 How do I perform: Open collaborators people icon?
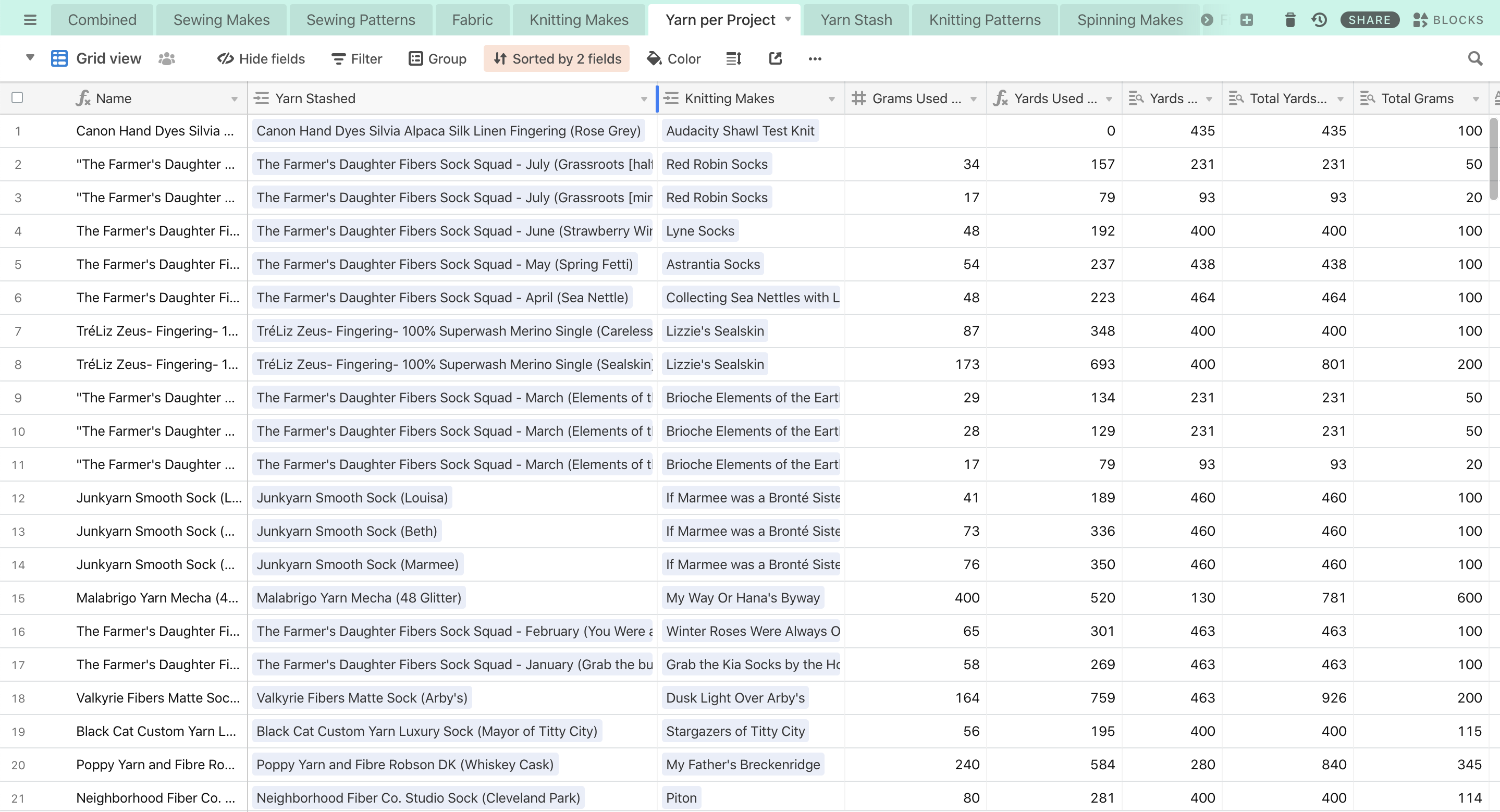pyautogui.click(x=167, y=58)
